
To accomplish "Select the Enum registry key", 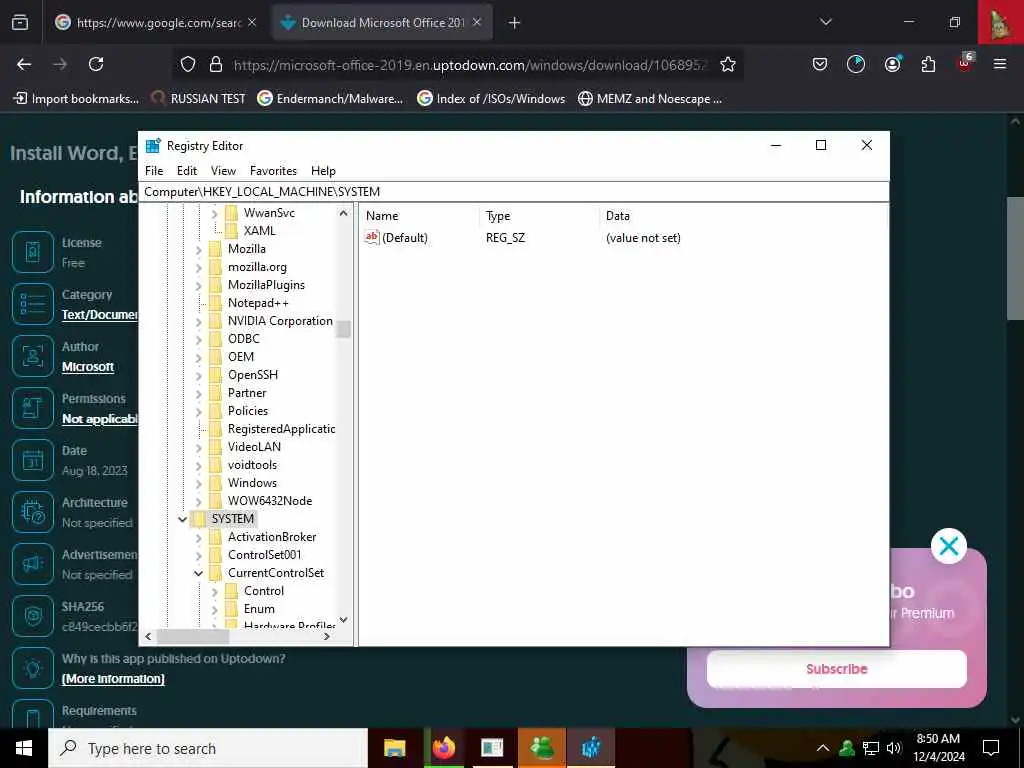I will pos(259,609).
